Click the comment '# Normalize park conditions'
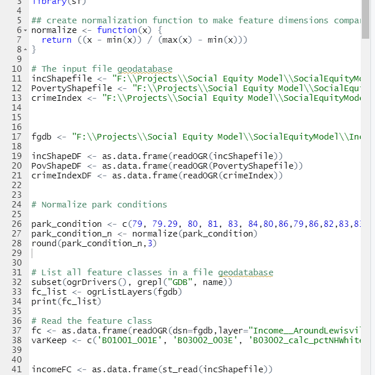 tap(99, 205)
